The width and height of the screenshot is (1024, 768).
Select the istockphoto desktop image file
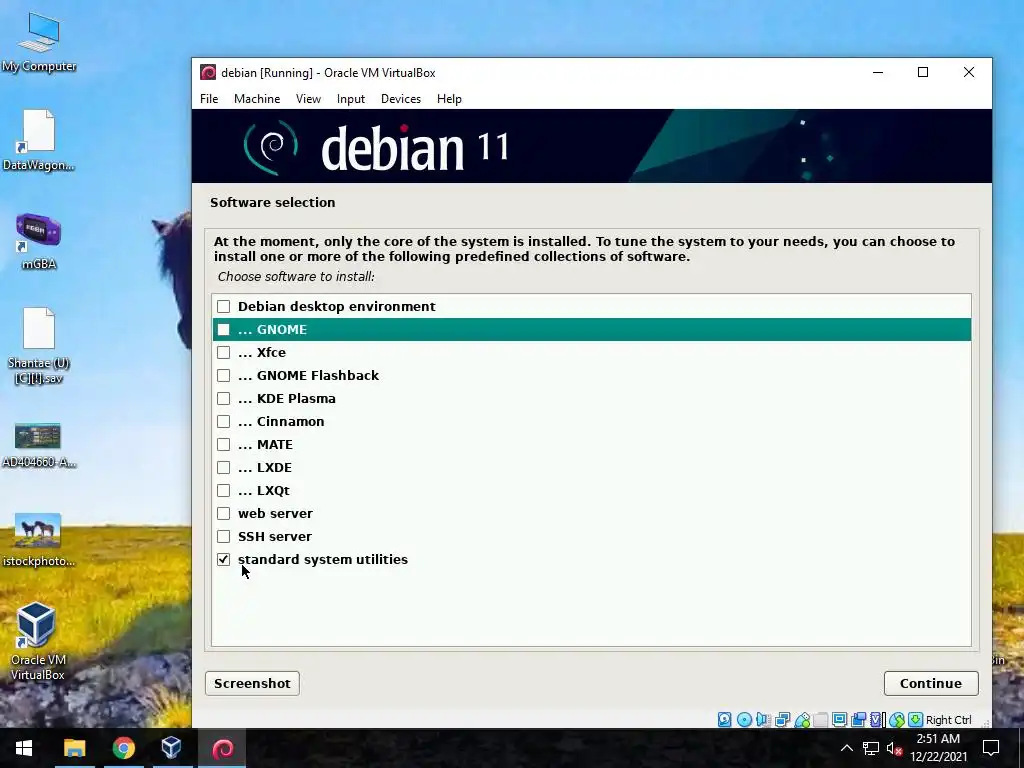39,539
